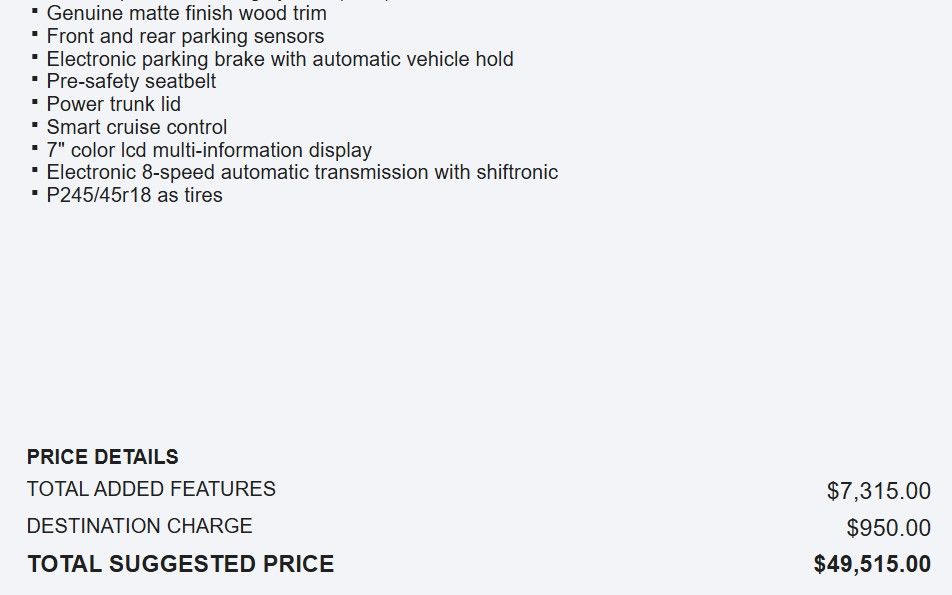This screenshot has height=595, width=952.
Task: Select the "Pre-safety seatbelt" list item
Action: [131, 82]
